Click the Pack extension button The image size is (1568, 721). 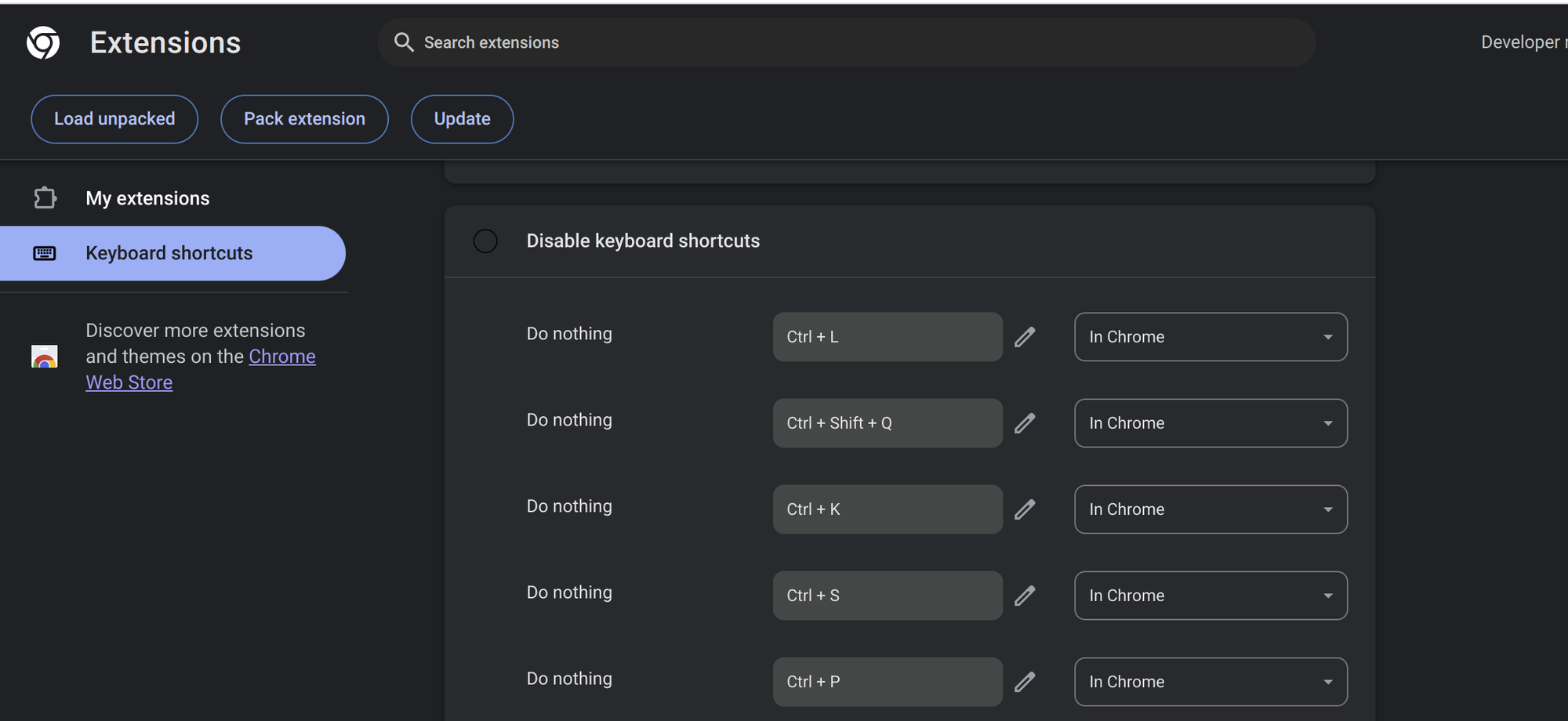(304, 119)
